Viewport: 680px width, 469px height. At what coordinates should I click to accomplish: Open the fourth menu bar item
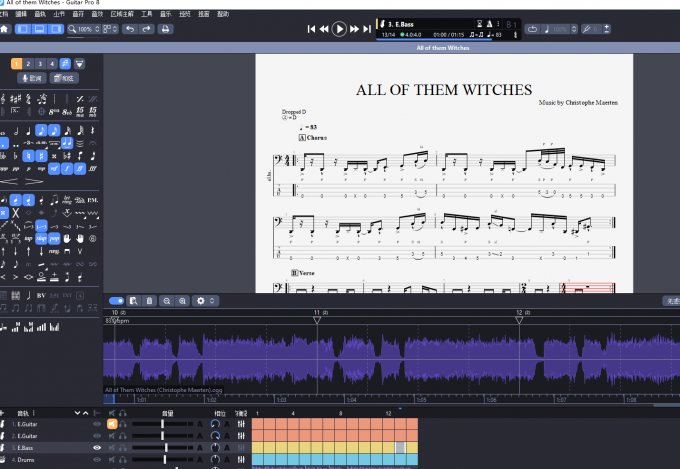click(x=59, y=14)
